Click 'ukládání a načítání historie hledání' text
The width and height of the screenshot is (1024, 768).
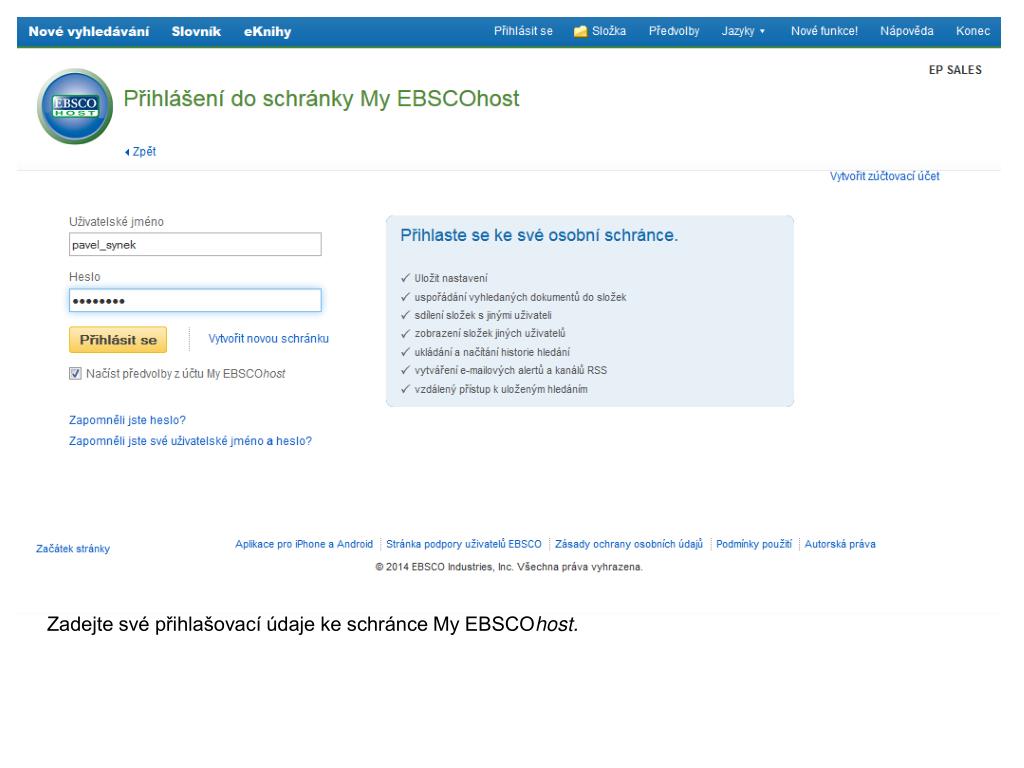(492, 352)
